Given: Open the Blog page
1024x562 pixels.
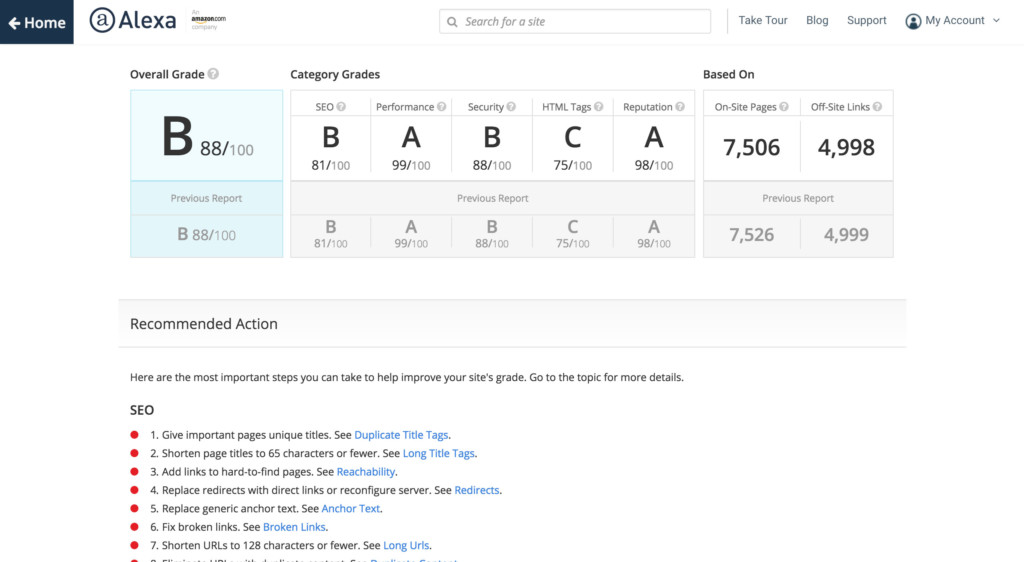Looking at the screenshot, I should 817,20.
